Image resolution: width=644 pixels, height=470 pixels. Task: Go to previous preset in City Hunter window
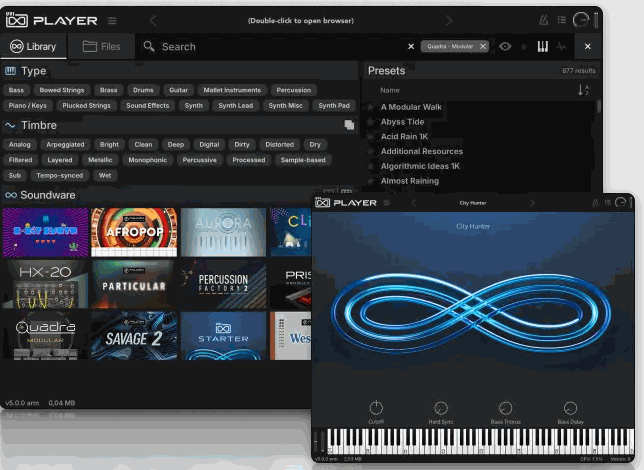[414, 203]
